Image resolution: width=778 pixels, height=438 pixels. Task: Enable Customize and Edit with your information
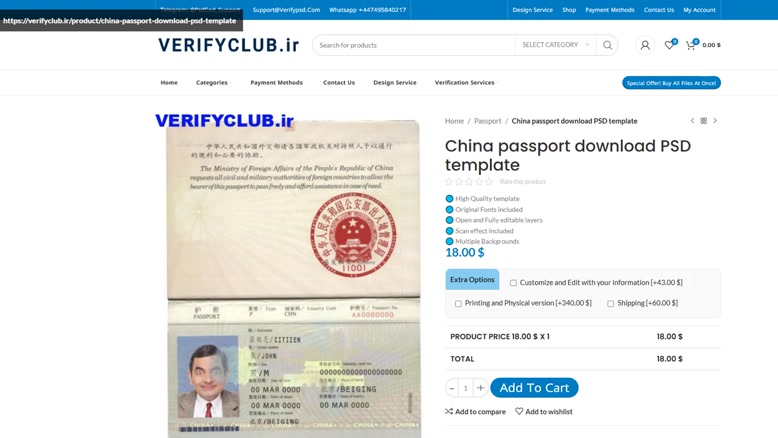[x=513, y=283]
